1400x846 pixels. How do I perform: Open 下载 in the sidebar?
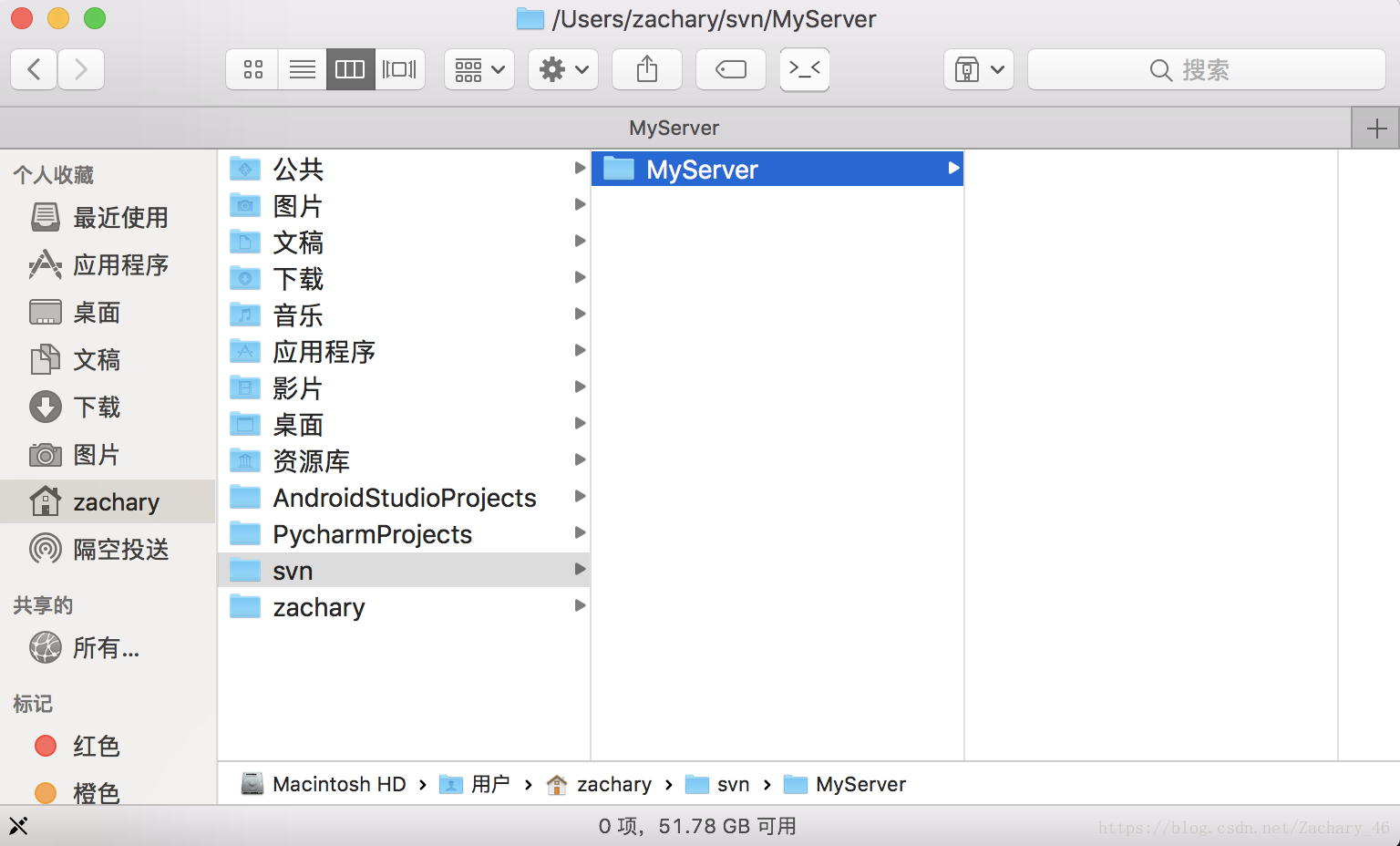coord(108,407)
